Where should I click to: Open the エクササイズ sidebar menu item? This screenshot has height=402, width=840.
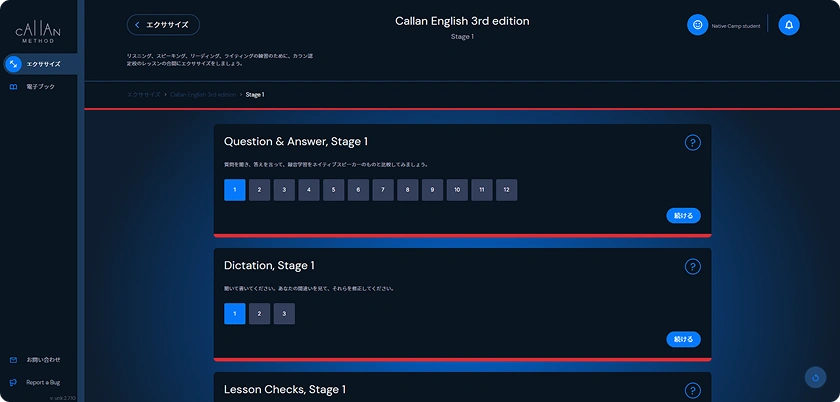tap(39, 64)
